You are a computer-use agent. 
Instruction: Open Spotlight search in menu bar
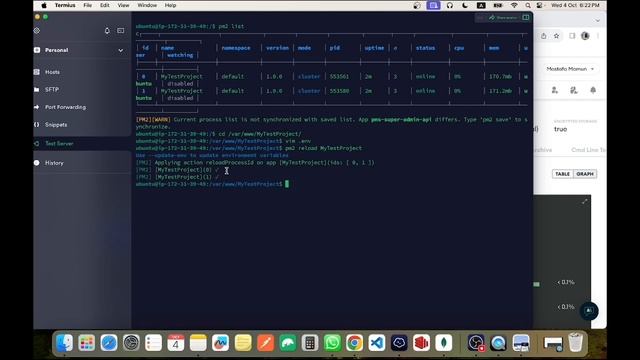528,5
